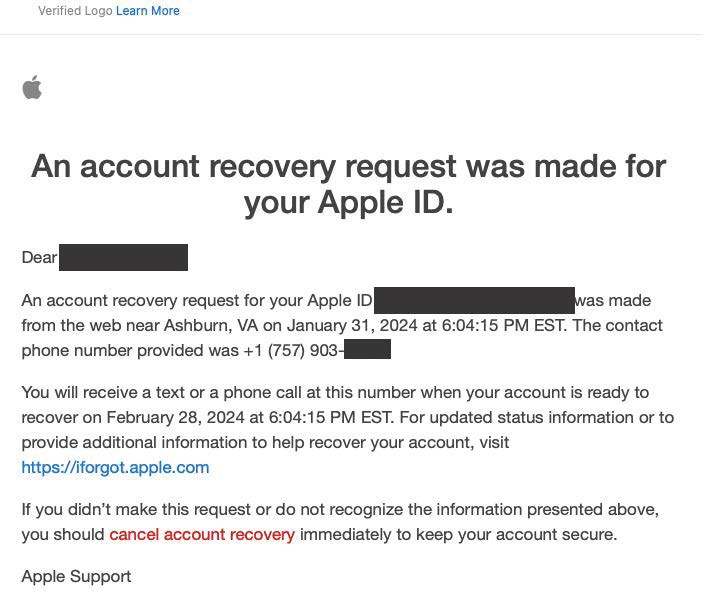This screenshot has height=600, width=716.
Task: Click the divider line below Verified Logo
Action: pyautogui.click(x=358, y=35)
